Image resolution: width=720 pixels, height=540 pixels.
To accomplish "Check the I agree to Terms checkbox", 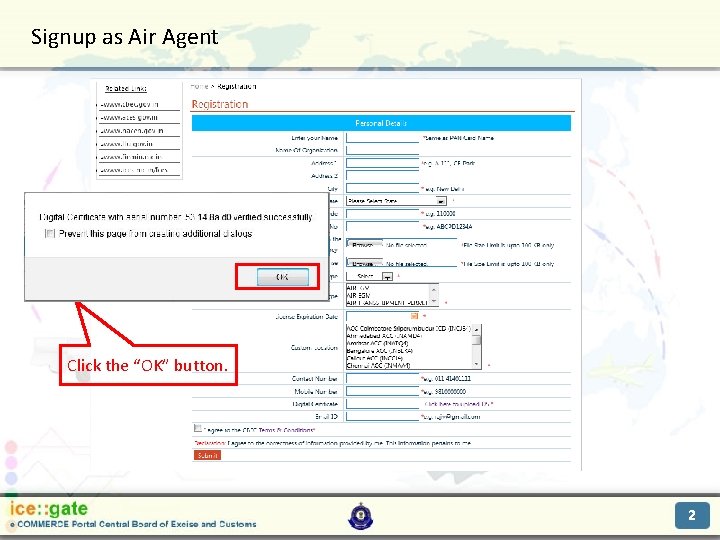I will pyautogui.click(x=197, y=428).
